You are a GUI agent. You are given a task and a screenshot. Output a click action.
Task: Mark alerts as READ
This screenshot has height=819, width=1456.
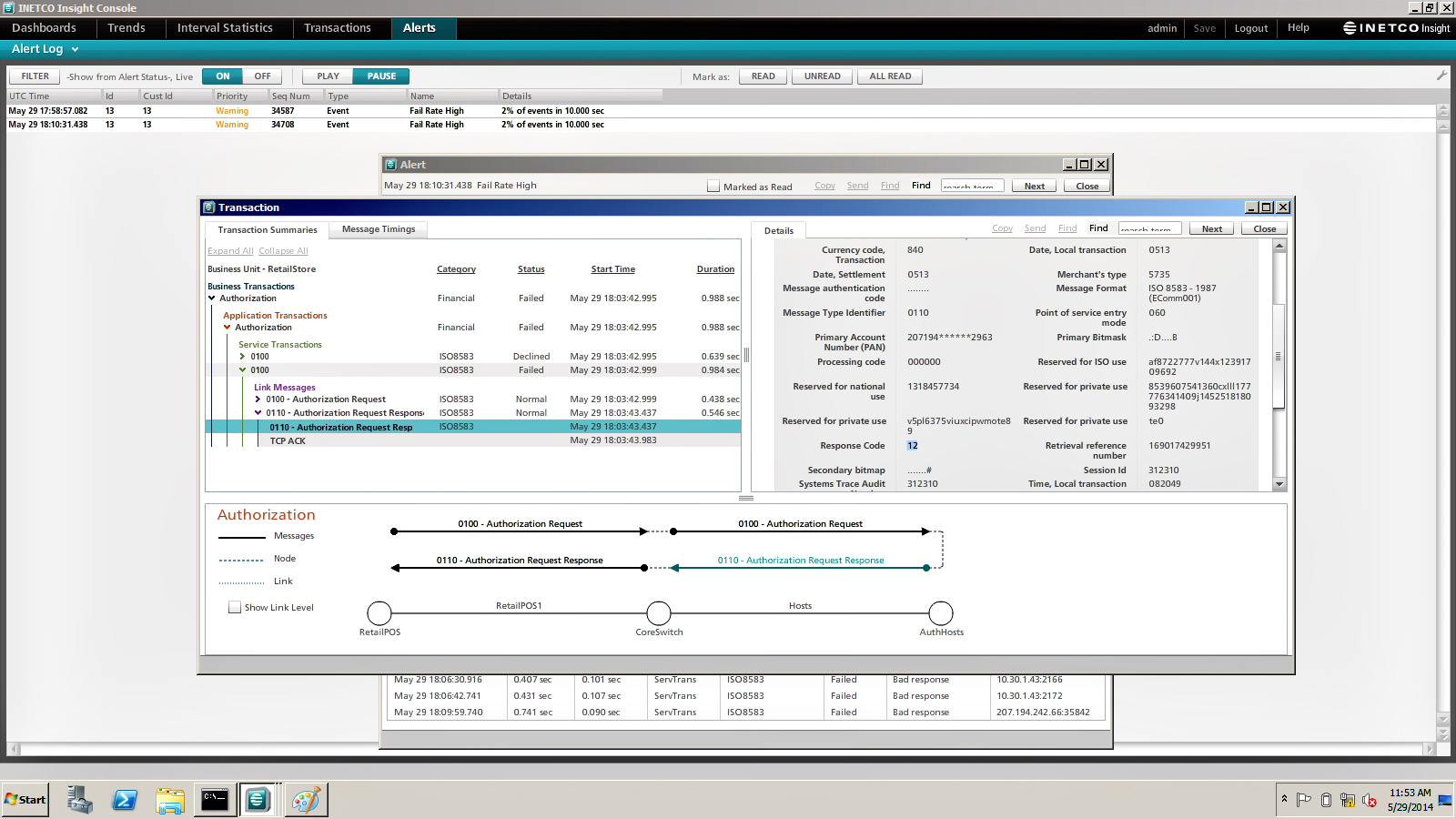click(763, 76)
